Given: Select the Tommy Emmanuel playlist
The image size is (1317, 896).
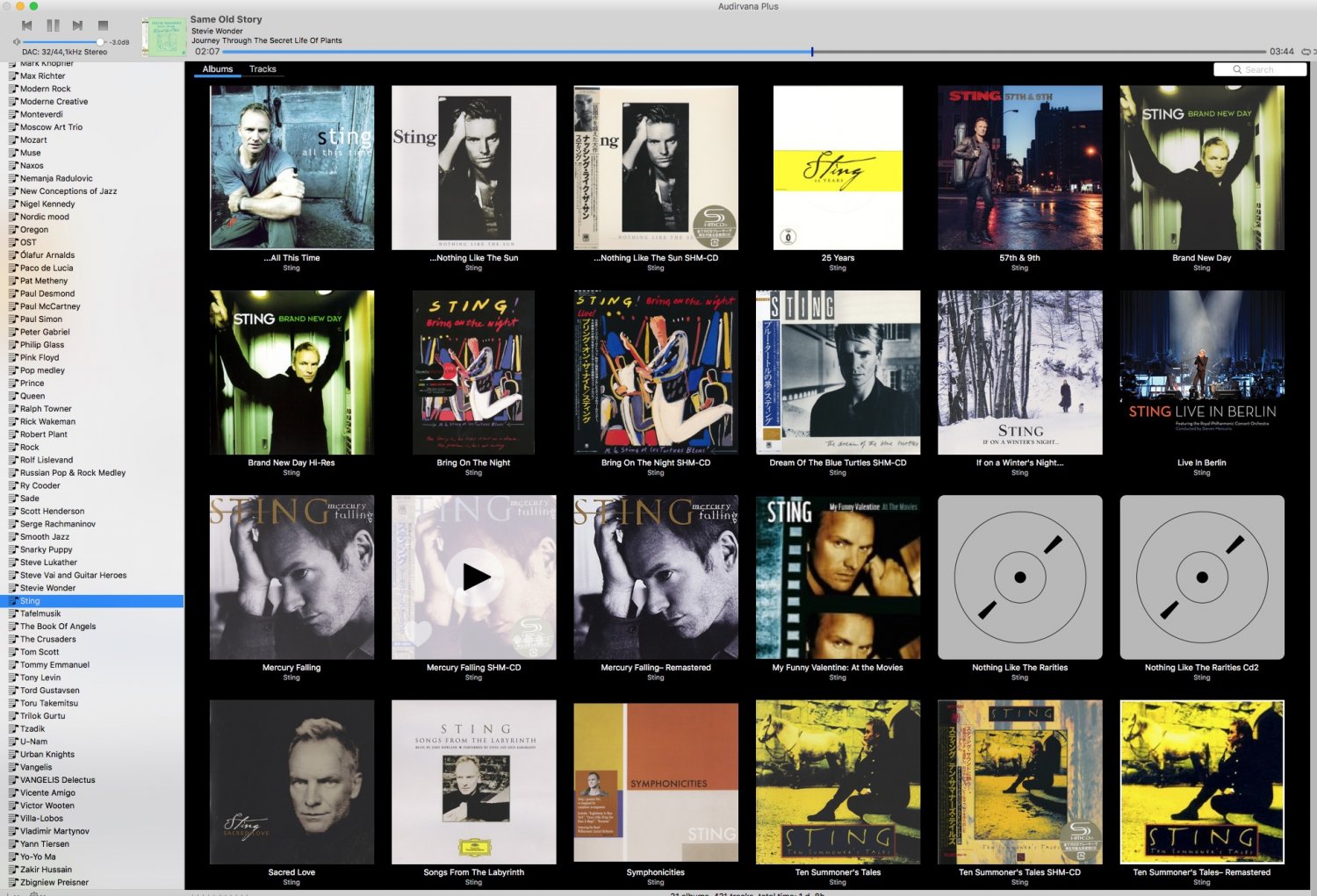Looking at the screenshot, I should [x=92, y=664].
